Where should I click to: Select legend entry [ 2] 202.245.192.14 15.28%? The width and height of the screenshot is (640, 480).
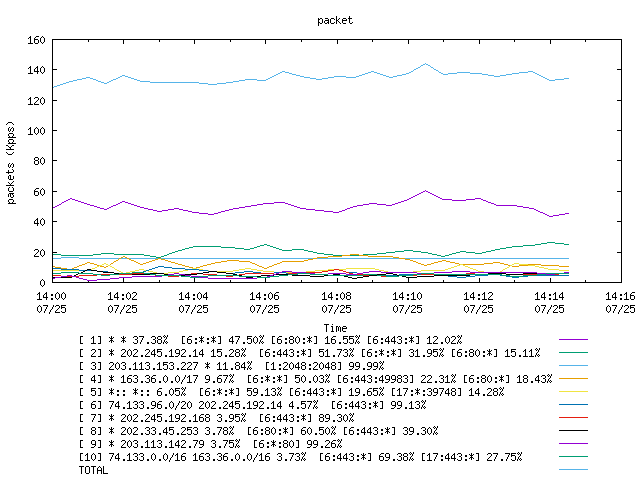(183, 353)
